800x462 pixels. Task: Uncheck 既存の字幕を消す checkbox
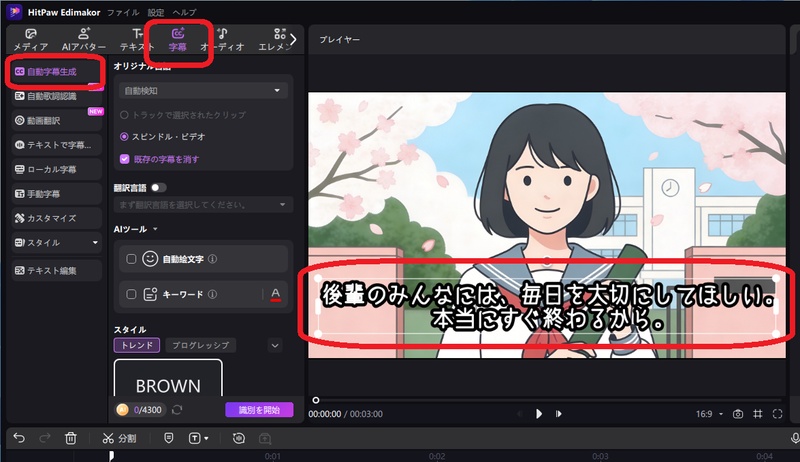coord(124,159)
